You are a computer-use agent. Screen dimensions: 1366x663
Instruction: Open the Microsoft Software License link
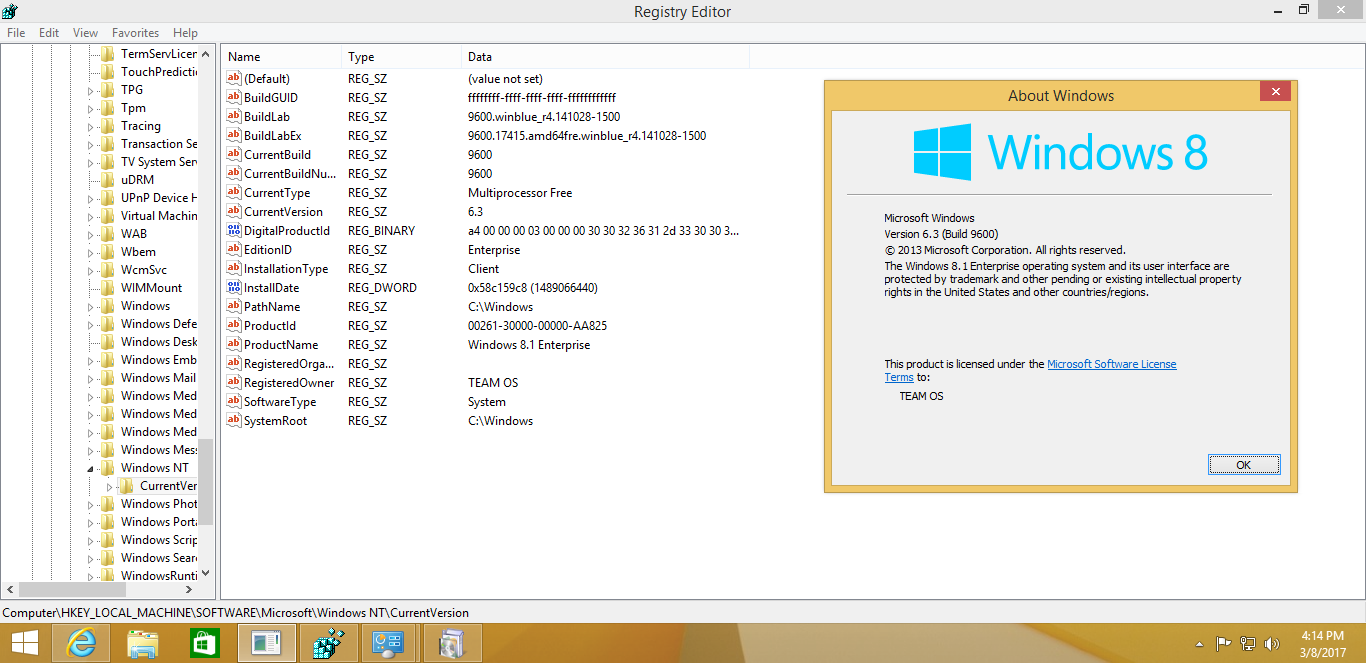[x=1111, y=364]
